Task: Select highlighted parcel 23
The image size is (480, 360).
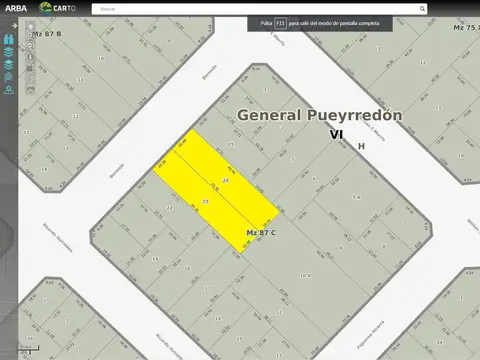Action: pos(205,201)
